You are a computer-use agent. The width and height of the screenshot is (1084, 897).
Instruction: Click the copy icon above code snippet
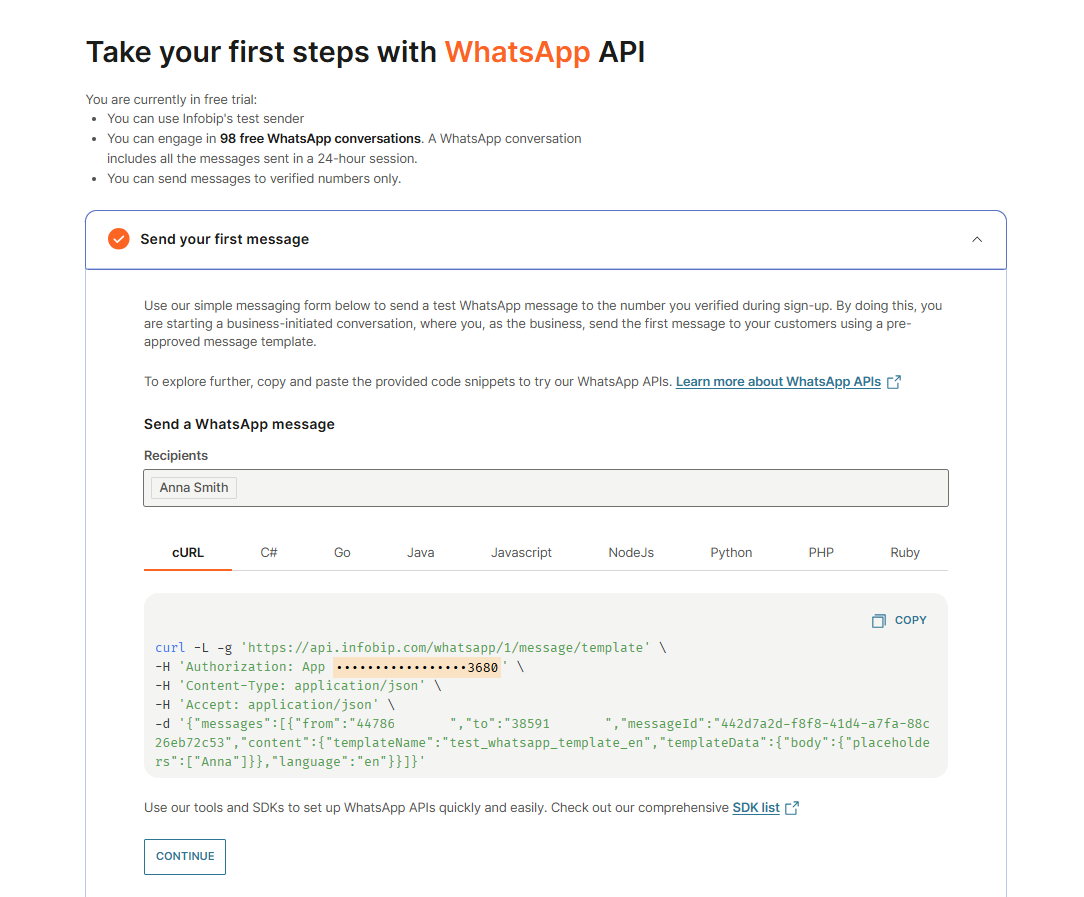878,621
